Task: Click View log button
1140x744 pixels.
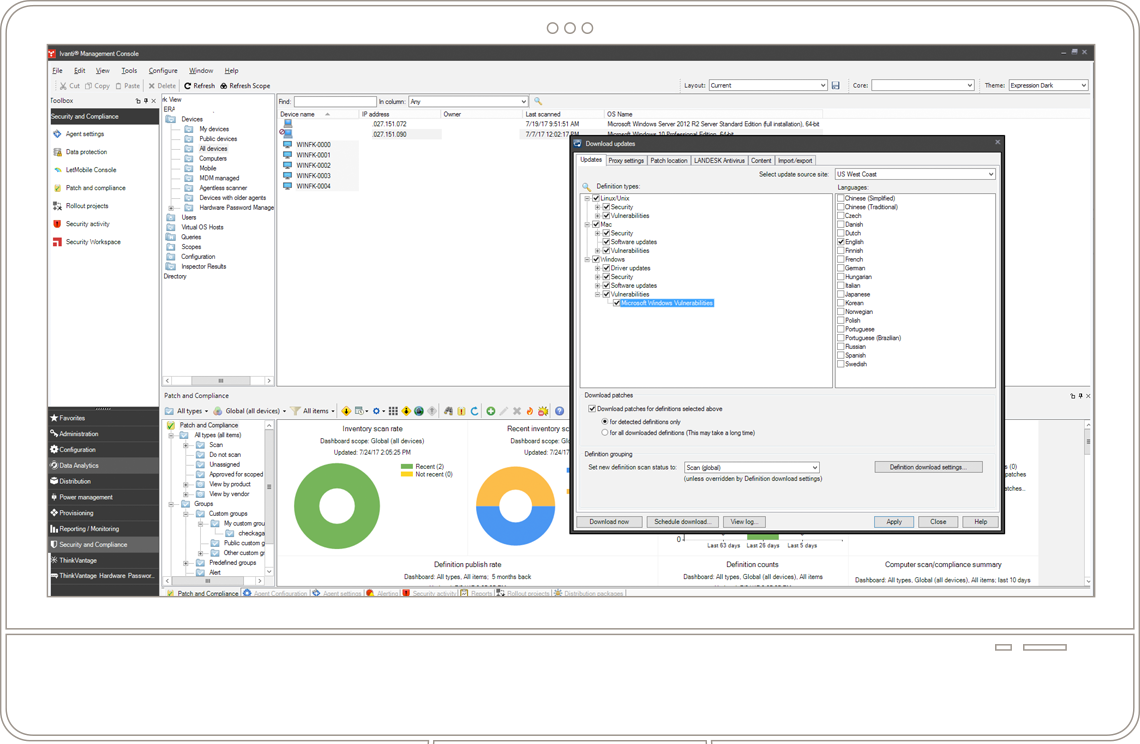Action: 744,521
